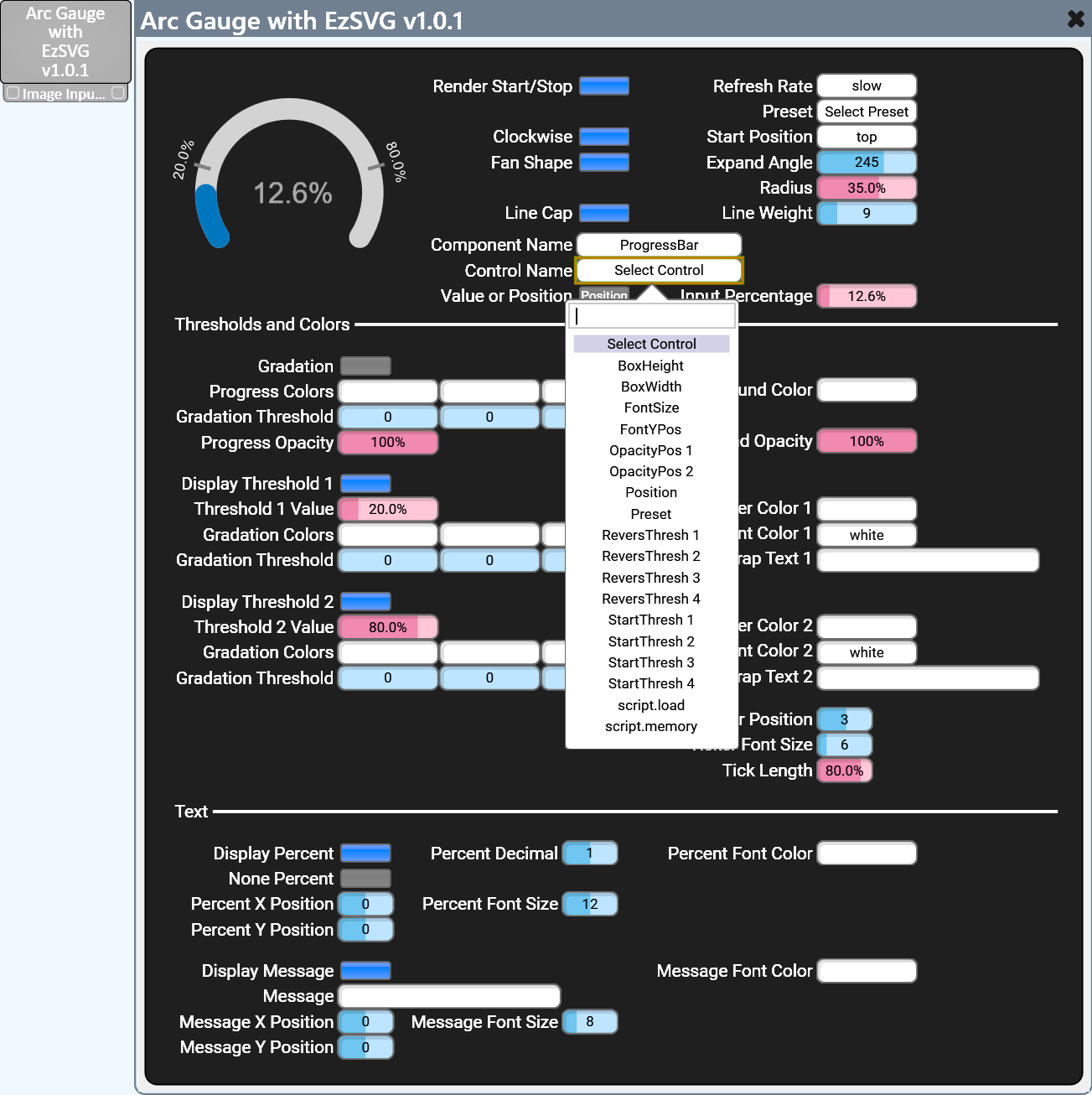Toggle the Clockwise switch
The image size is (1092, 1095).
click(604, 137)
